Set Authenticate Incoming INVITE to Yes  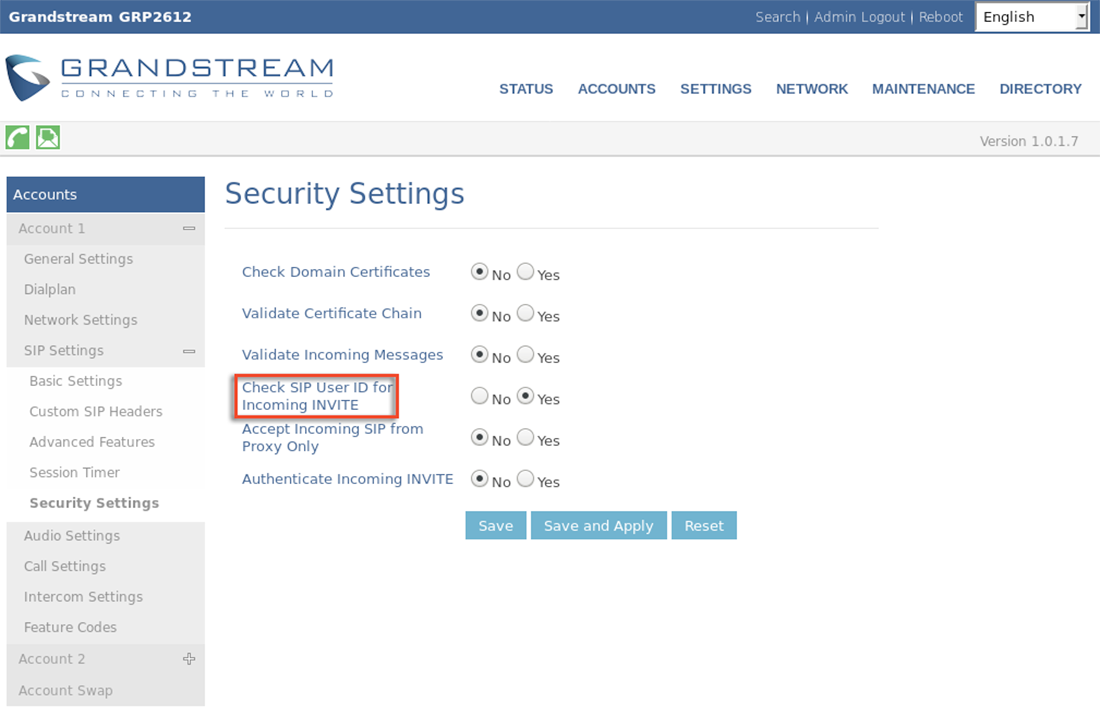[x=525, y=478]
